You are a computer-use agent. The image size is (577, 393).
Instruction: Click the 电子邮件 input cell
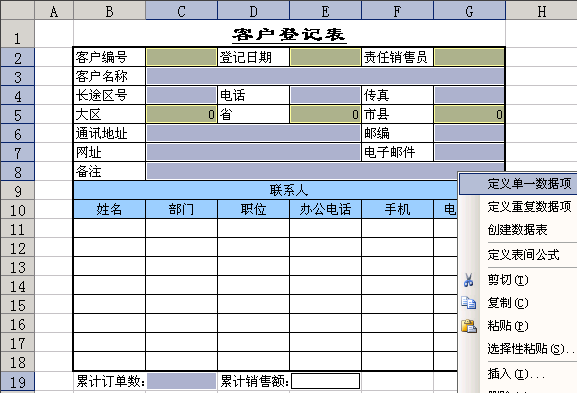click(469, 152)
